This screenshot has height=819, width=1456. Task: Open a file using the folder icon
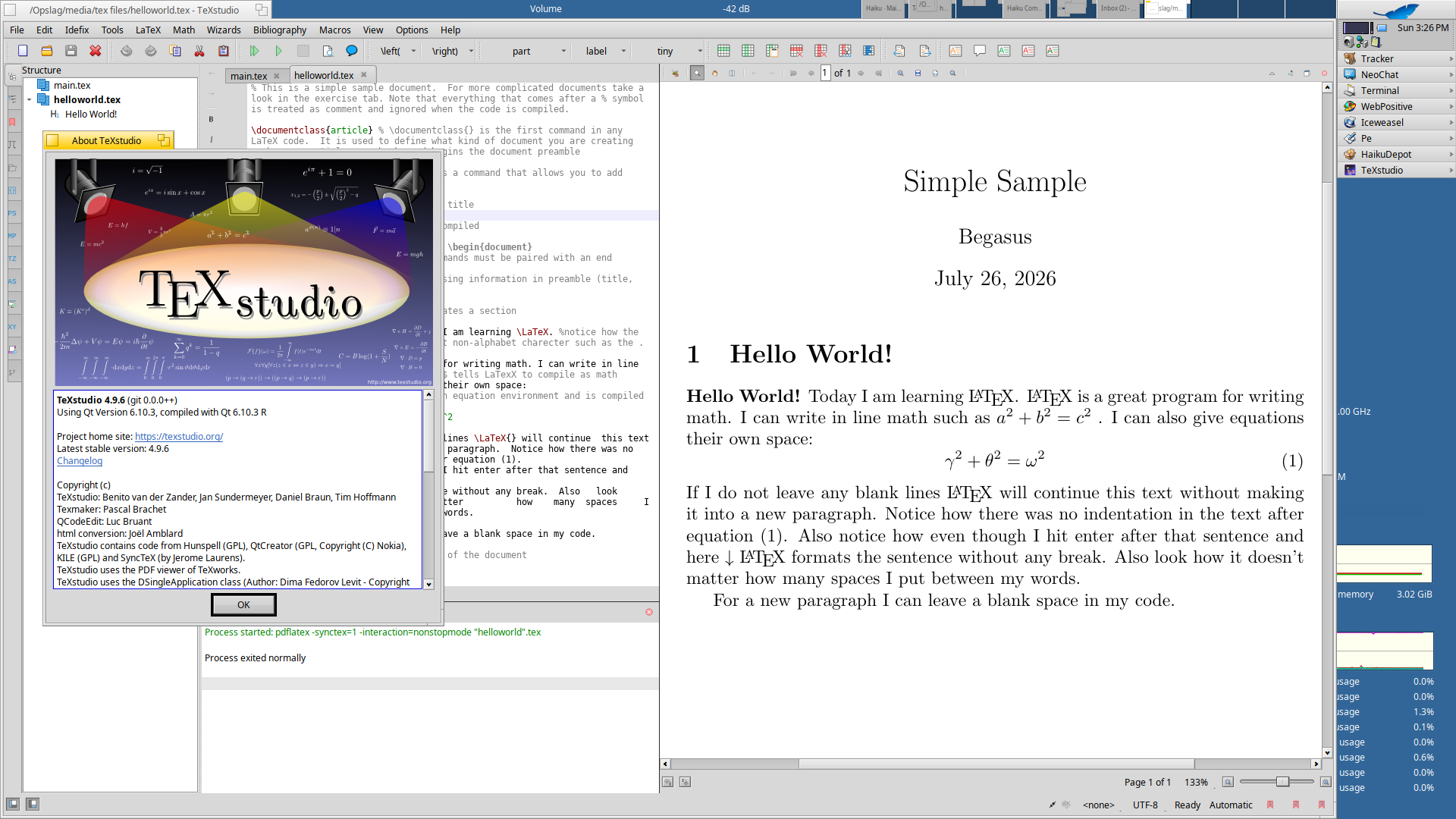click(47, 51)
